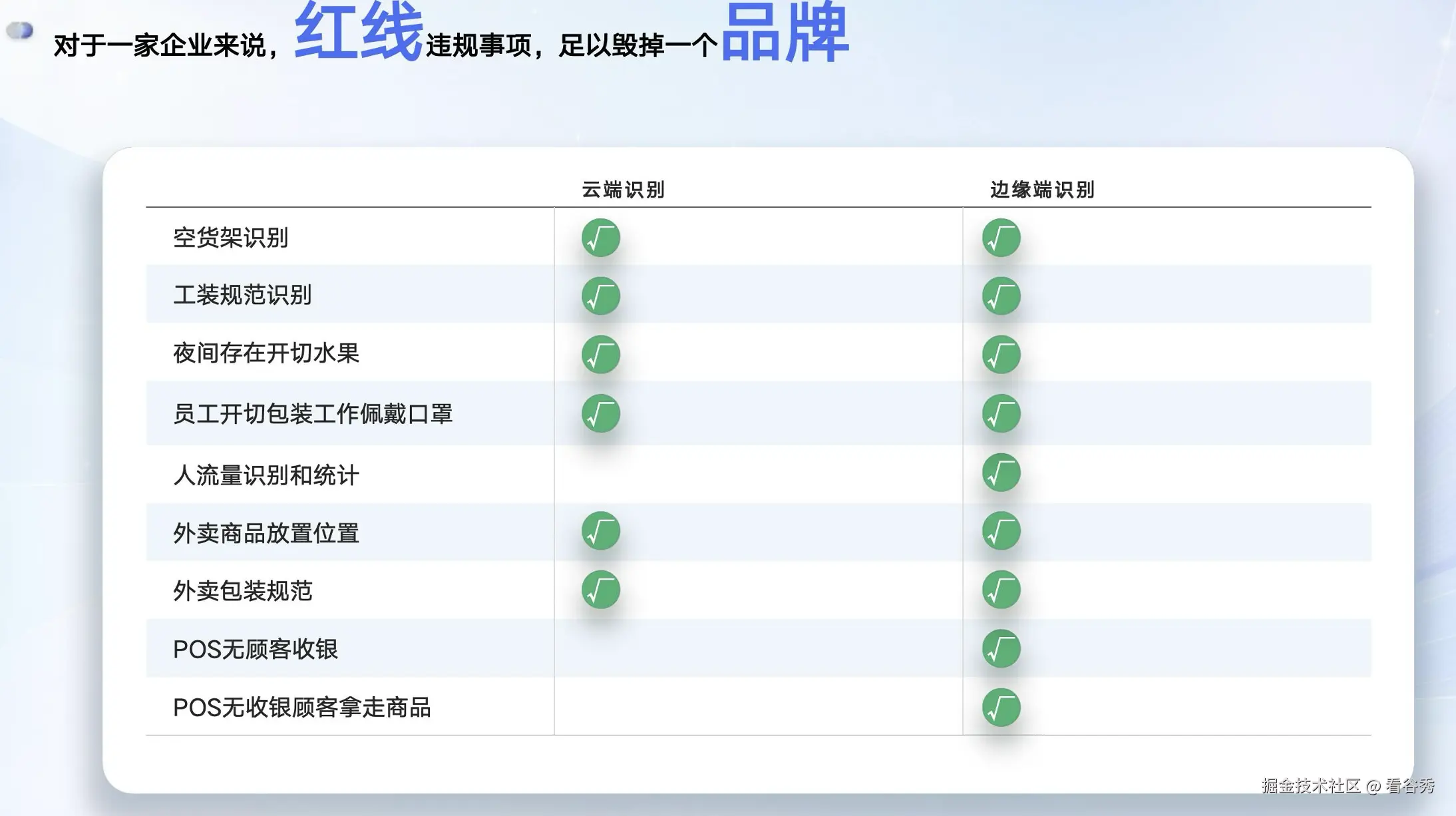Click edge check icon for 空货架识别
The width and height of the screenshot is (1456, 816).
click(x=1001, y=238)
